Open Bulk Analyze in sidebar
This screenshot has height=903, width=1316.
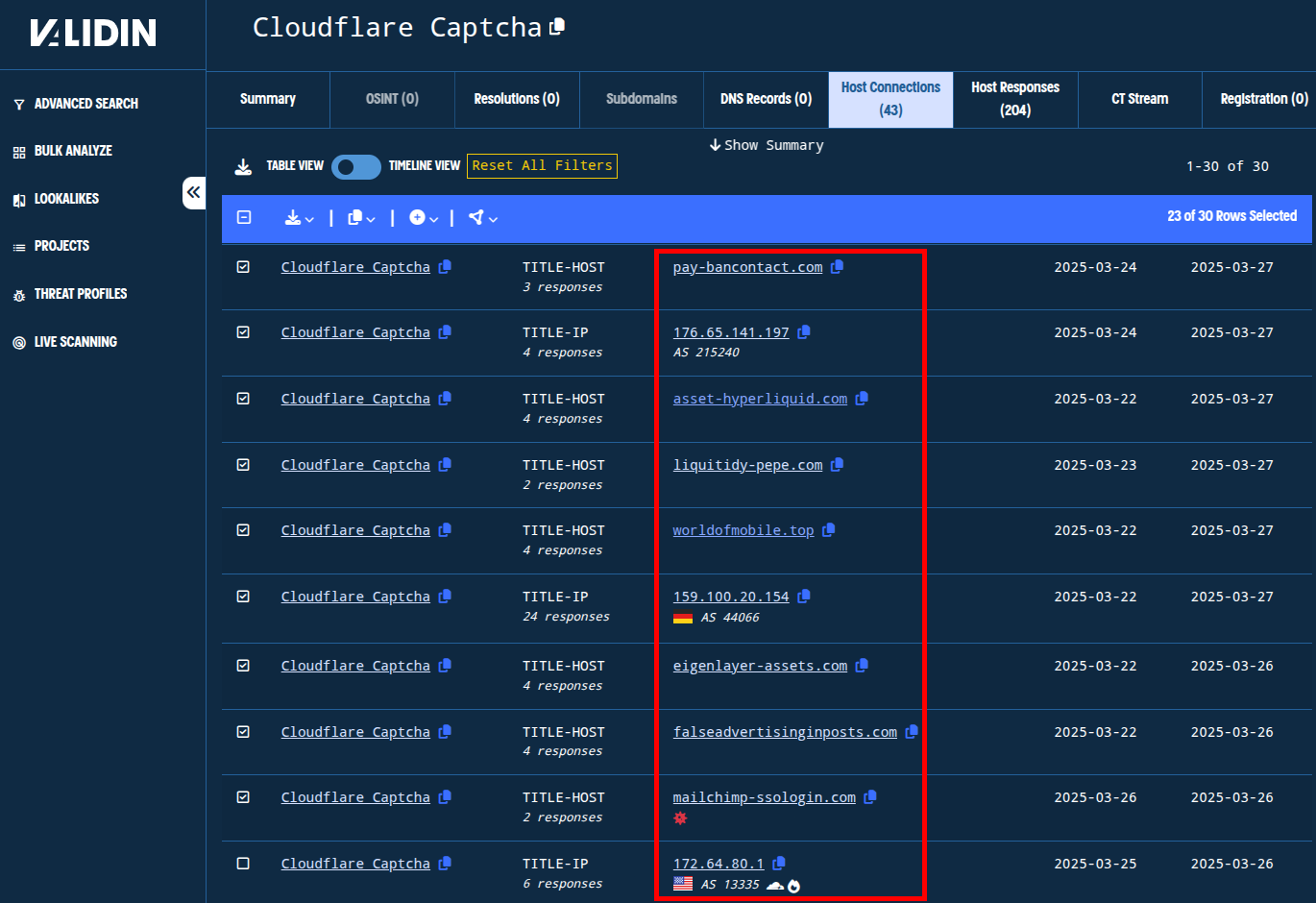coord(63,151)
